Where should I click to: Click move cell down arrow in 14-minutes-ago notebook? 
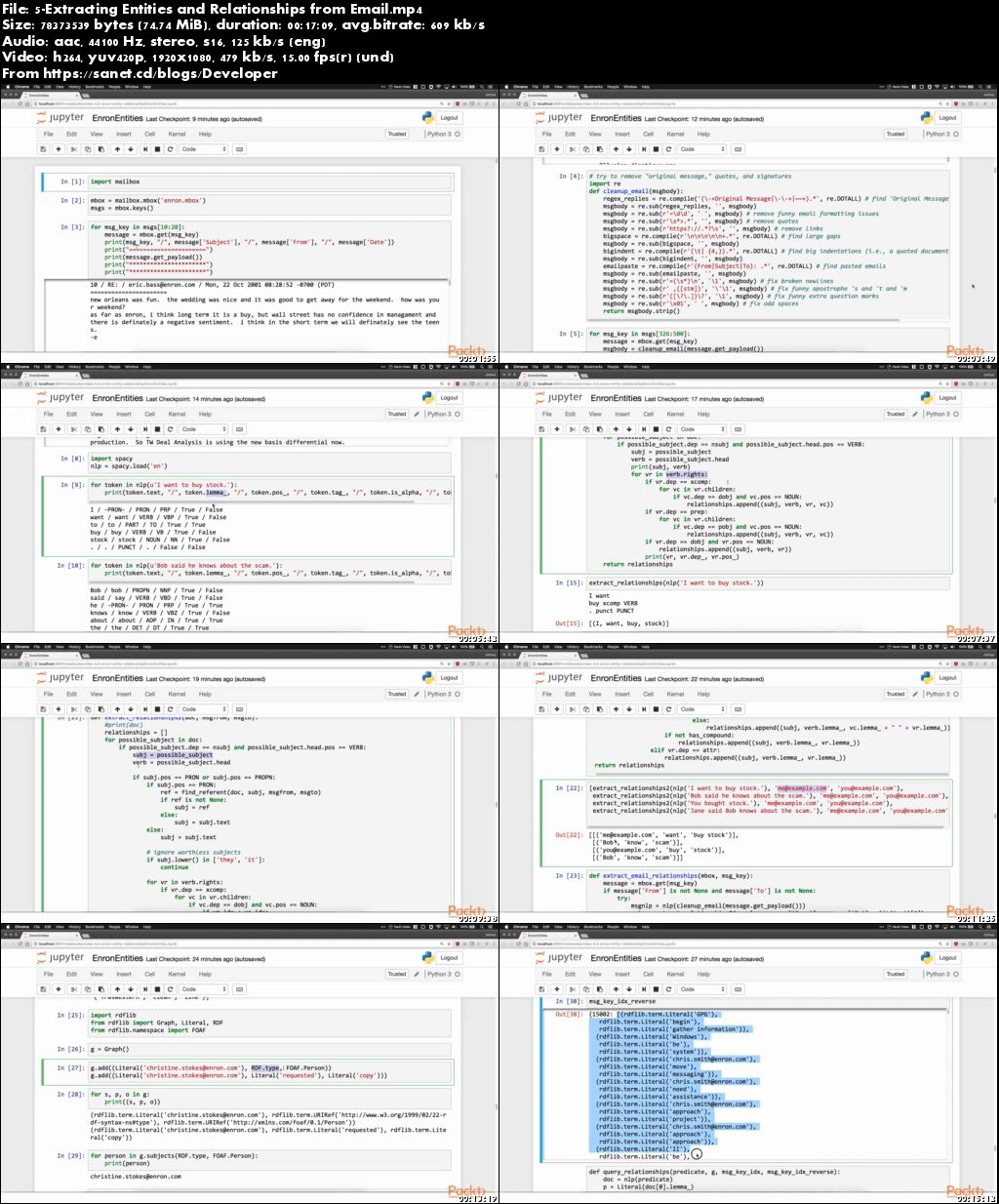coord(131,429)
